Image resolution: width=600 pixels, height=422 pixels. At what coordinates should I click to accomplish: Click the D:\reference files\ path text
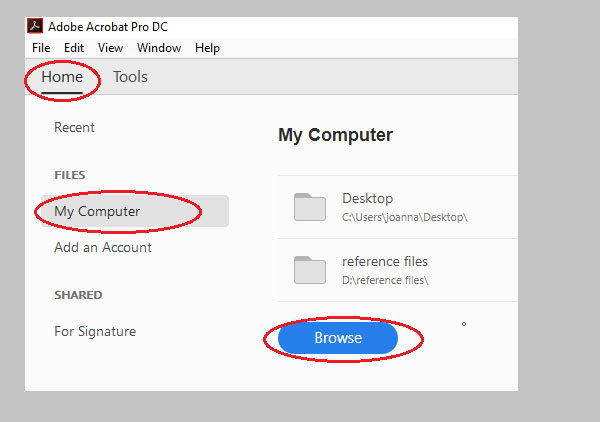coord(385,280)
